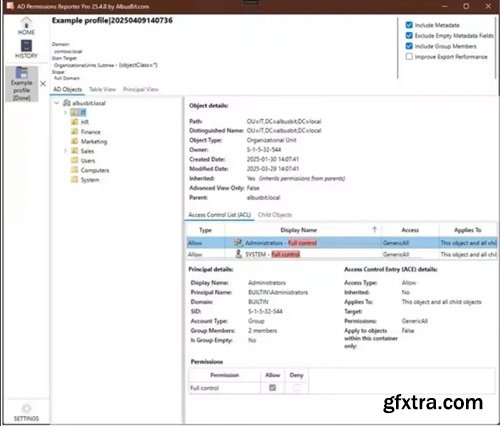Image resolution: width=500 pixels, height=426 pixels.
Task: Close the Example profile tab
Action: (x=43, y=84)
